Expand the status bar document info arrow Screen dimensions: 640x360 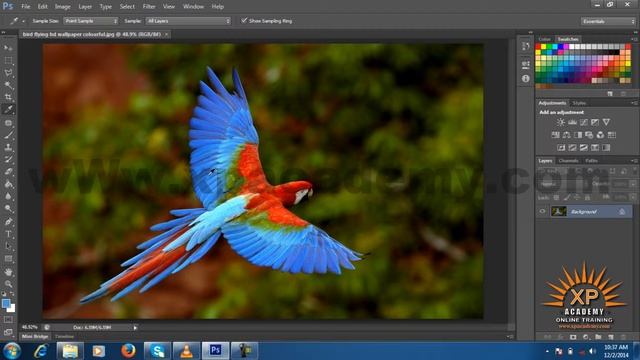pyautogui.click(x=135, y=327)
